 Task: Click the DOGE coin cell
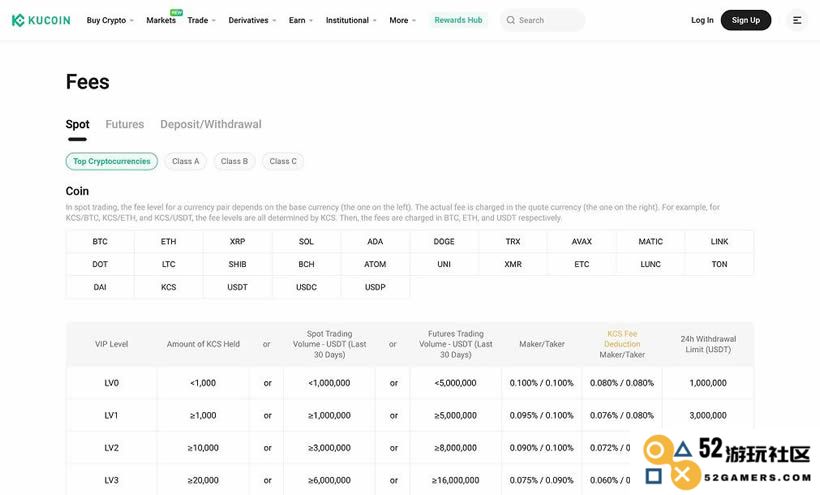pyautogui.click(x=444, y=241)
